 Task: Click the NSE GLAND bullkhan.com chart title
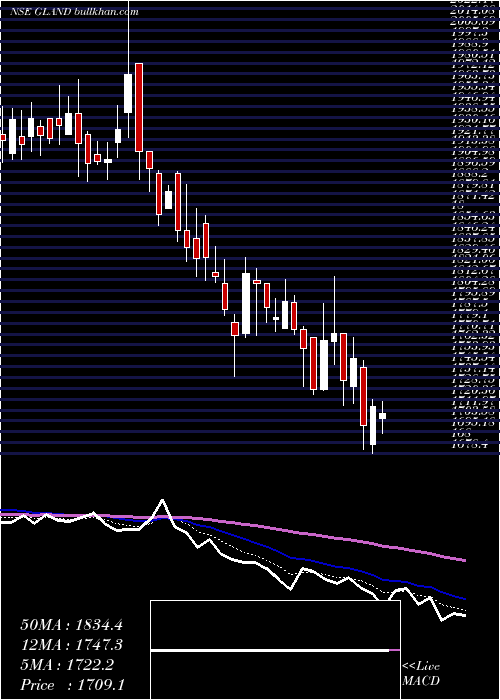point(74,12)
